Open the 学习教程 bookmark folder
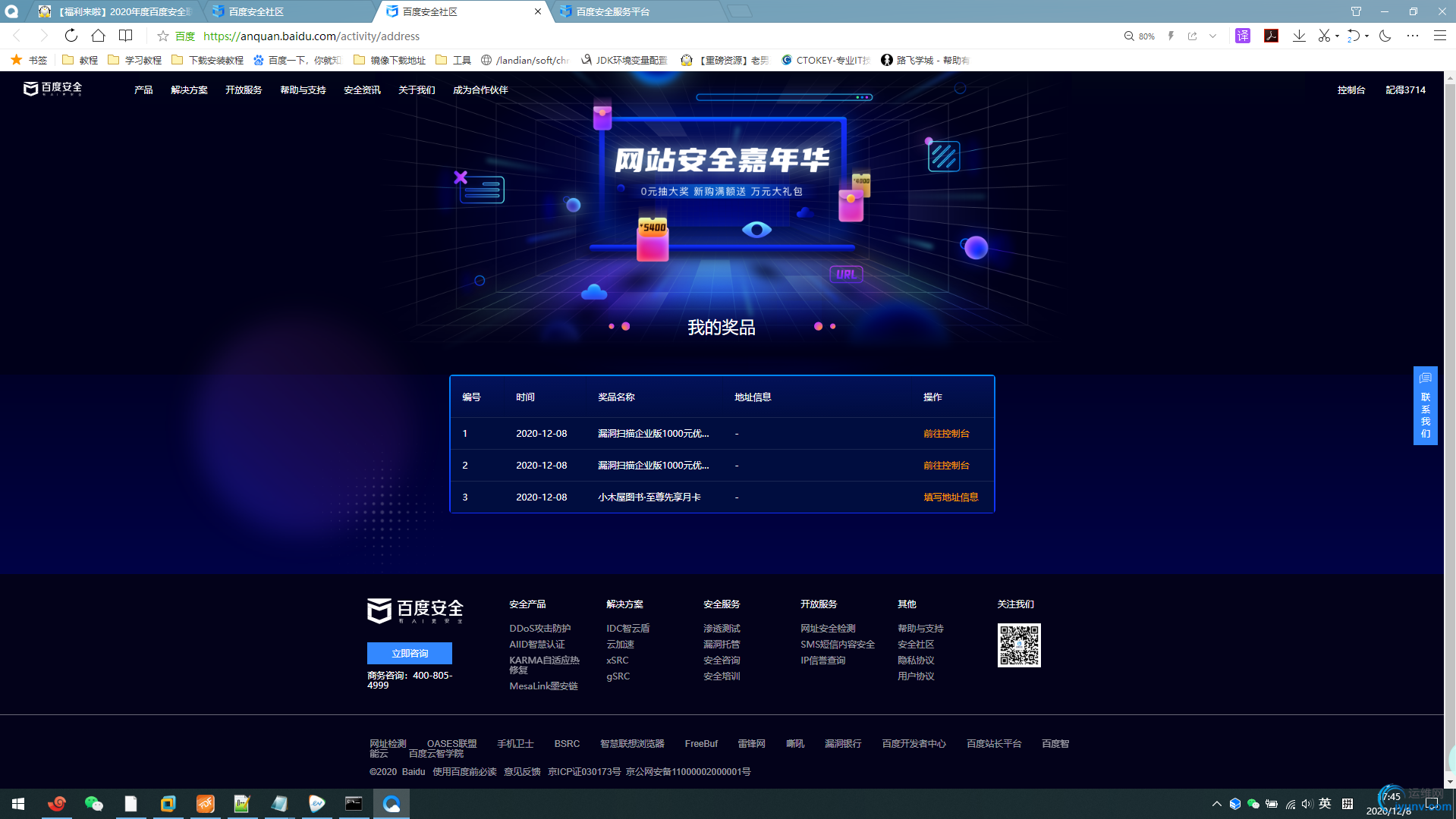 134,60
